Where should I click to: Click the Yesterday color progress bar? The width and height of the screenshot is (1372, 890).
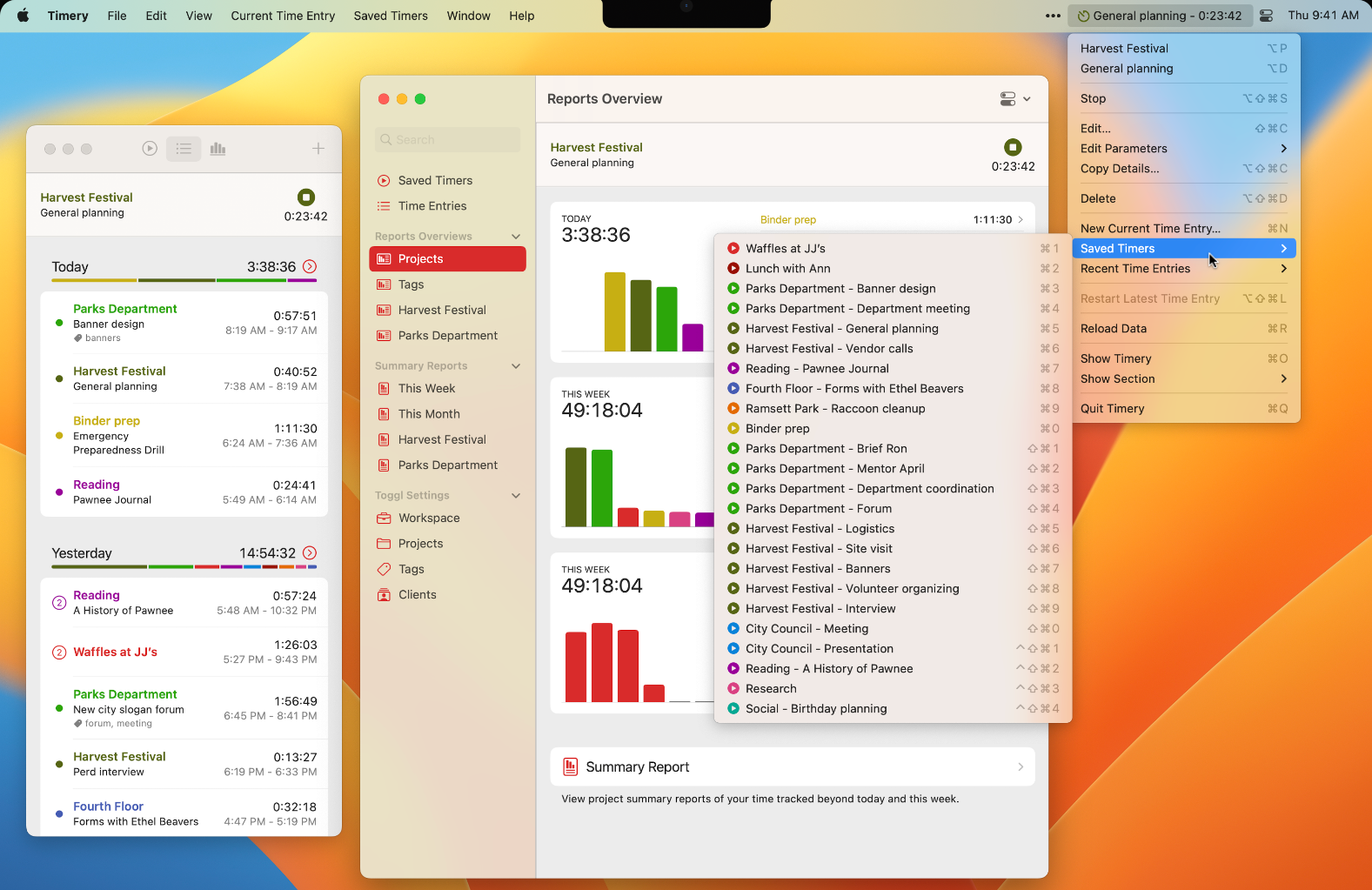[184, 566]
